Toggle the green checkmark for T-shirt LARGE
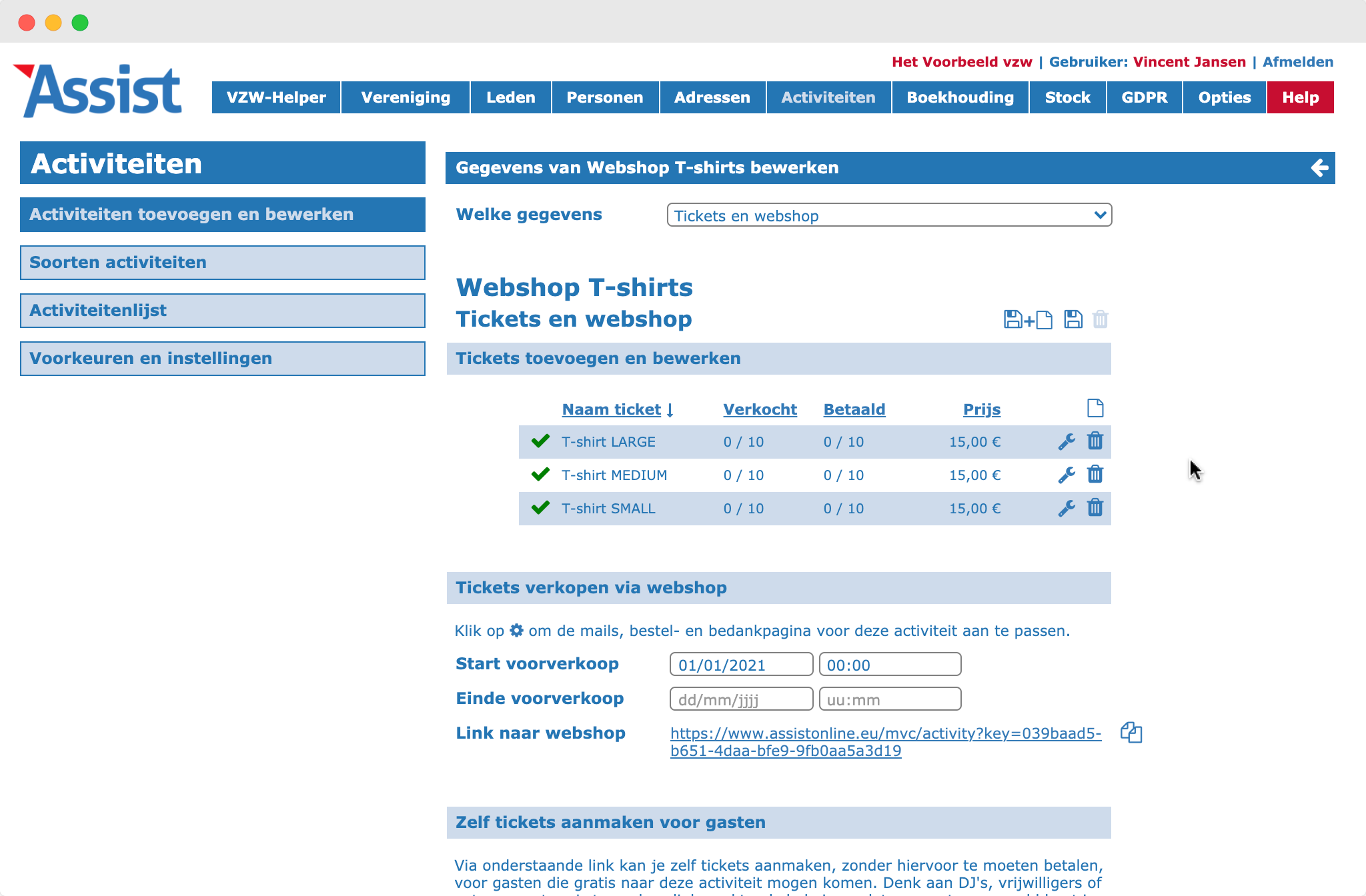This screenshot has height=896, width=1366. click(x=540, y=441)
